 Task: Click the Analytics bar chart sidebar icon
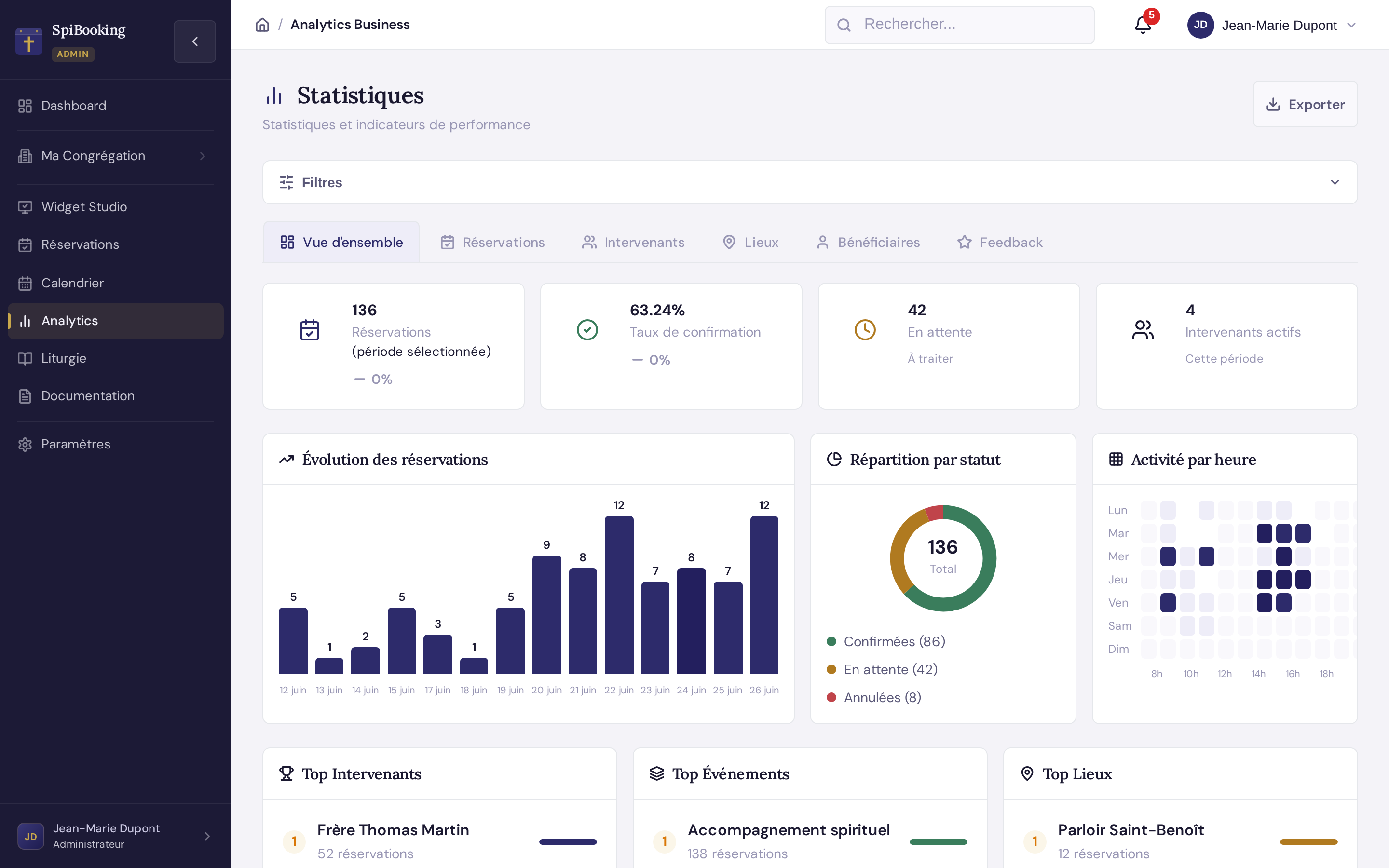click(25, 321)
